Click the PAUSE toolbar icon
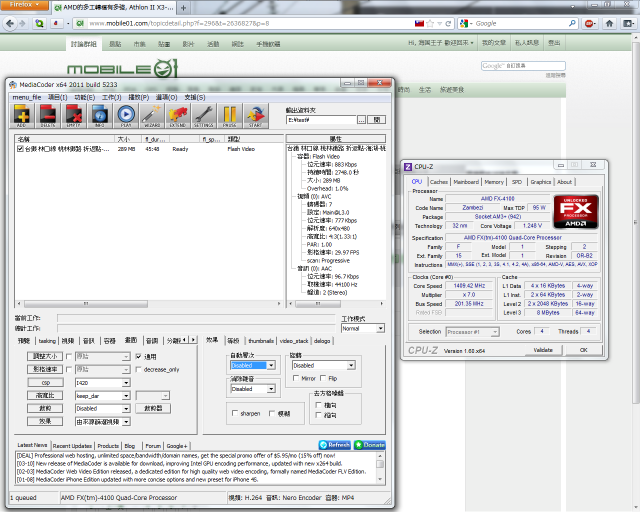Screen dimensions: 640x512 (230, 116)
